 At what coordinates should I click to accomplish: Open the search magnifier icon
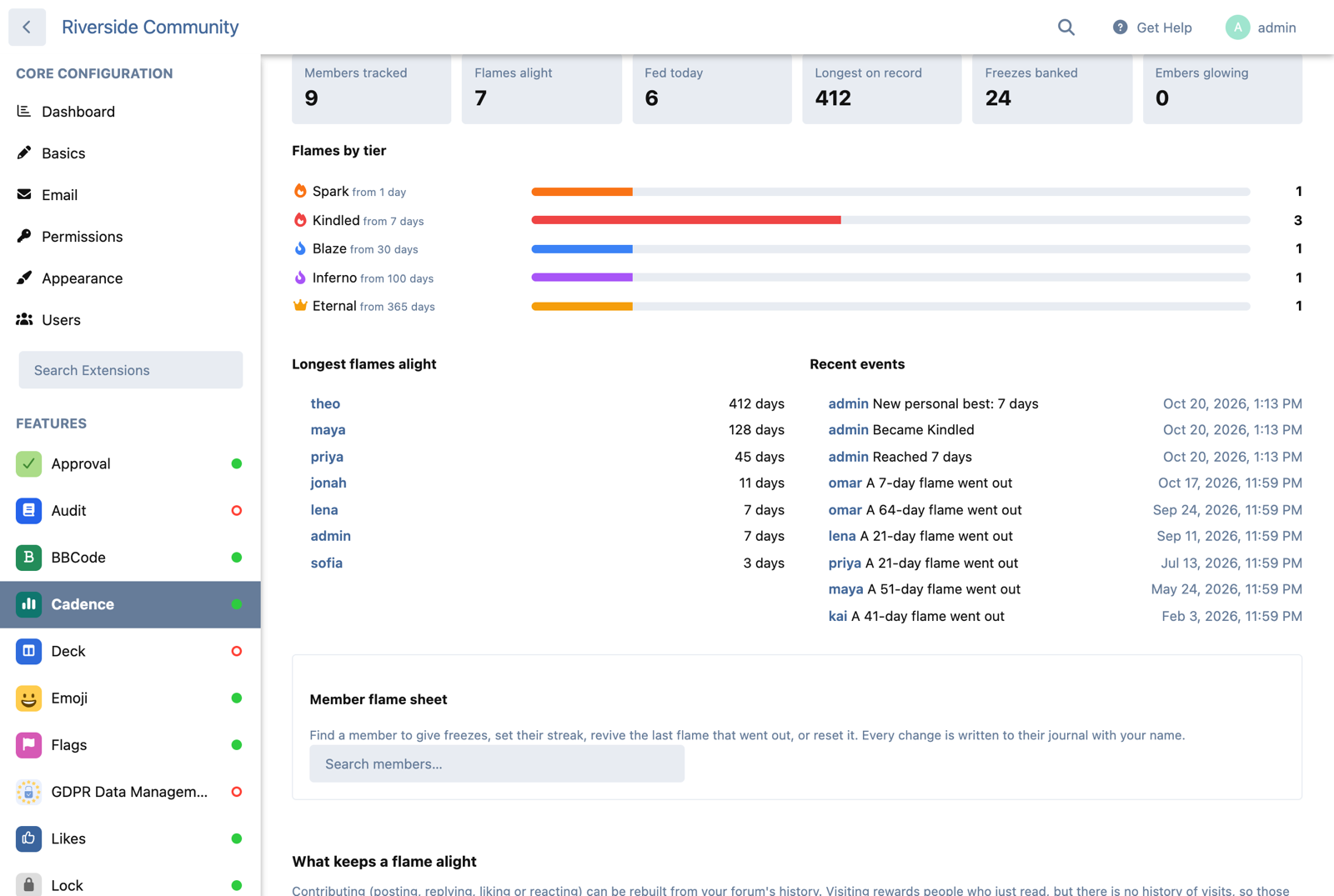1066,28
